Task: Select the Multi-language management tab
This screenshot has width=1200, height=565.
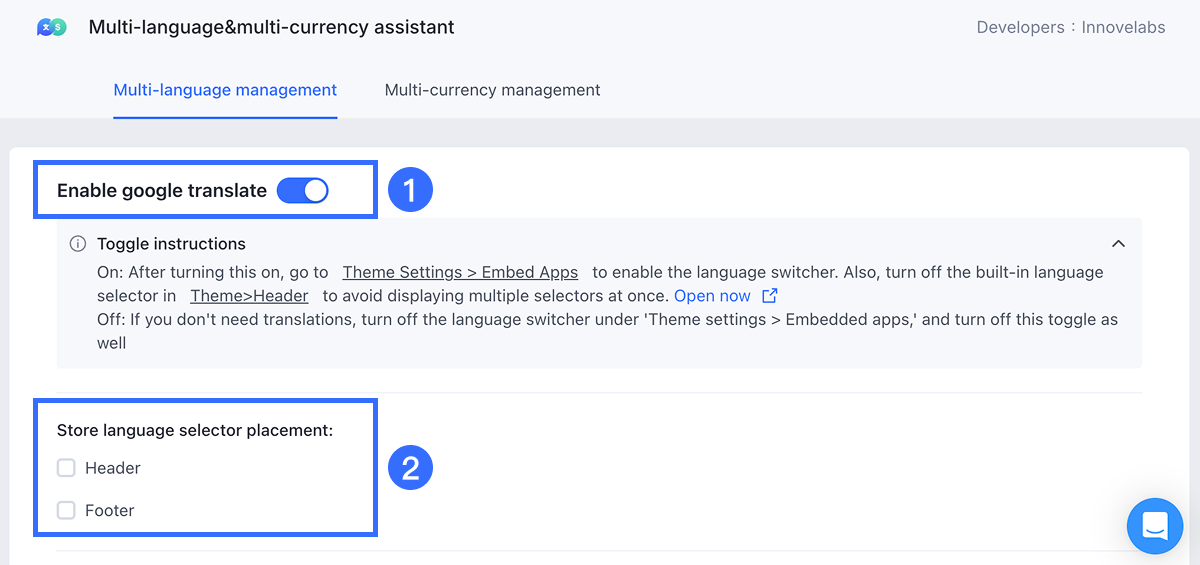Action: tap(225, 90)
